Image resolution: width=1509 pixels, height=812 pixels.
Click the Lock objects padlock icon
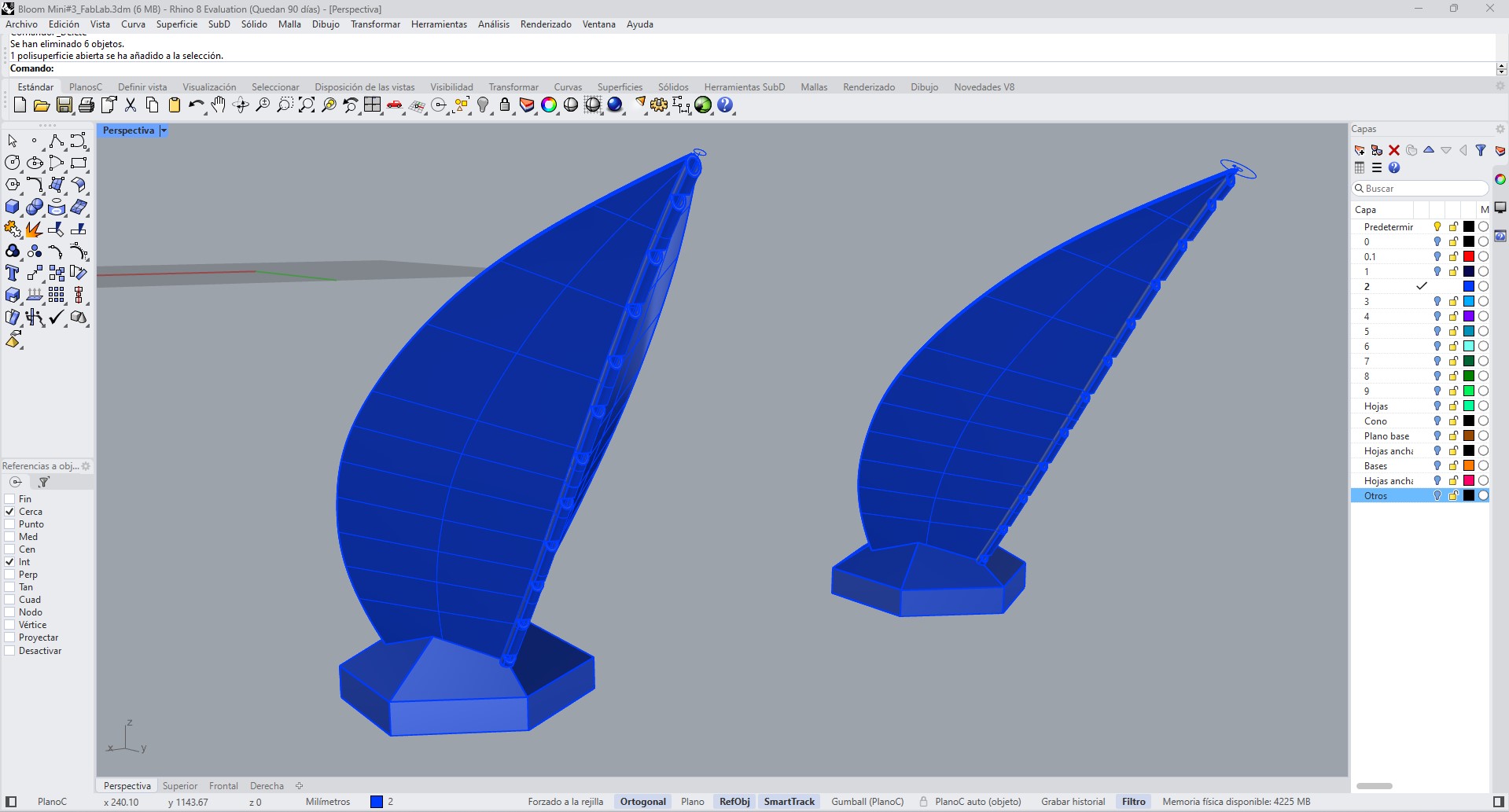(x=505, y=105)
